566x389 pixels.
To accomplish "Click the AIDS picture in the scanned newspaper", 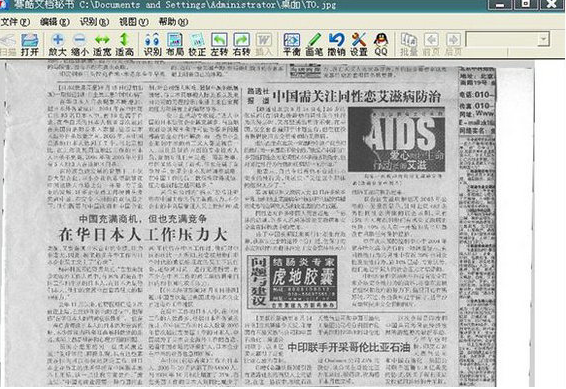I will [x=396, y=139].
